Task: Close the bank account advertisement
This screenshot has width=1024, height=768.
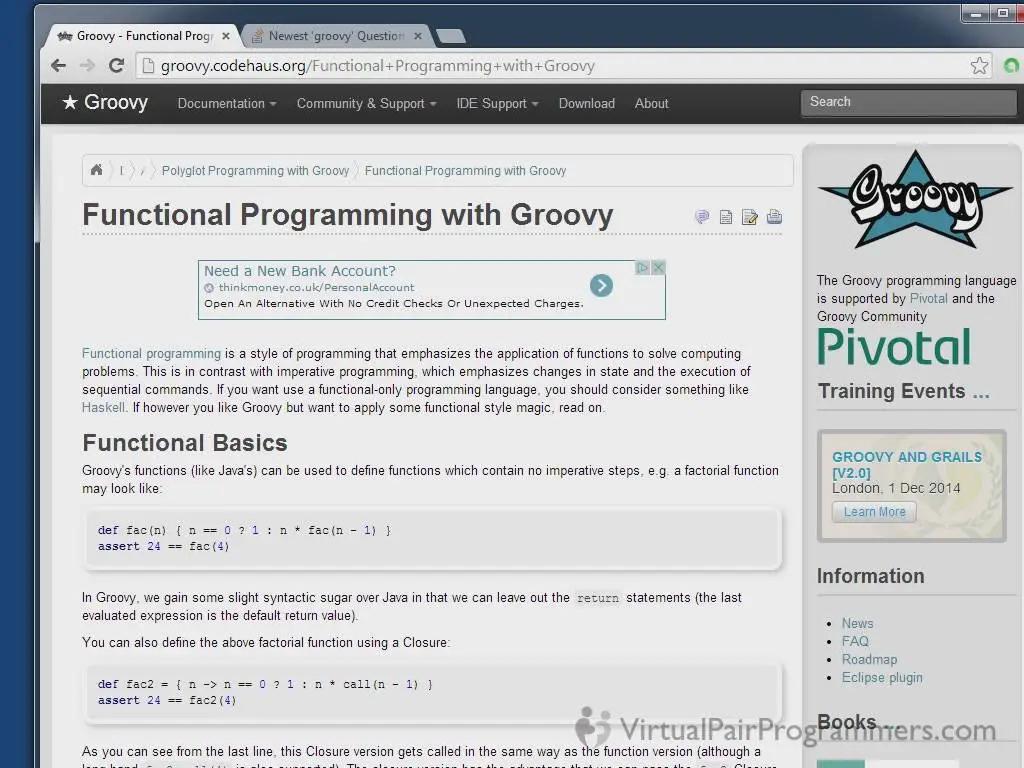Action: 658,267
